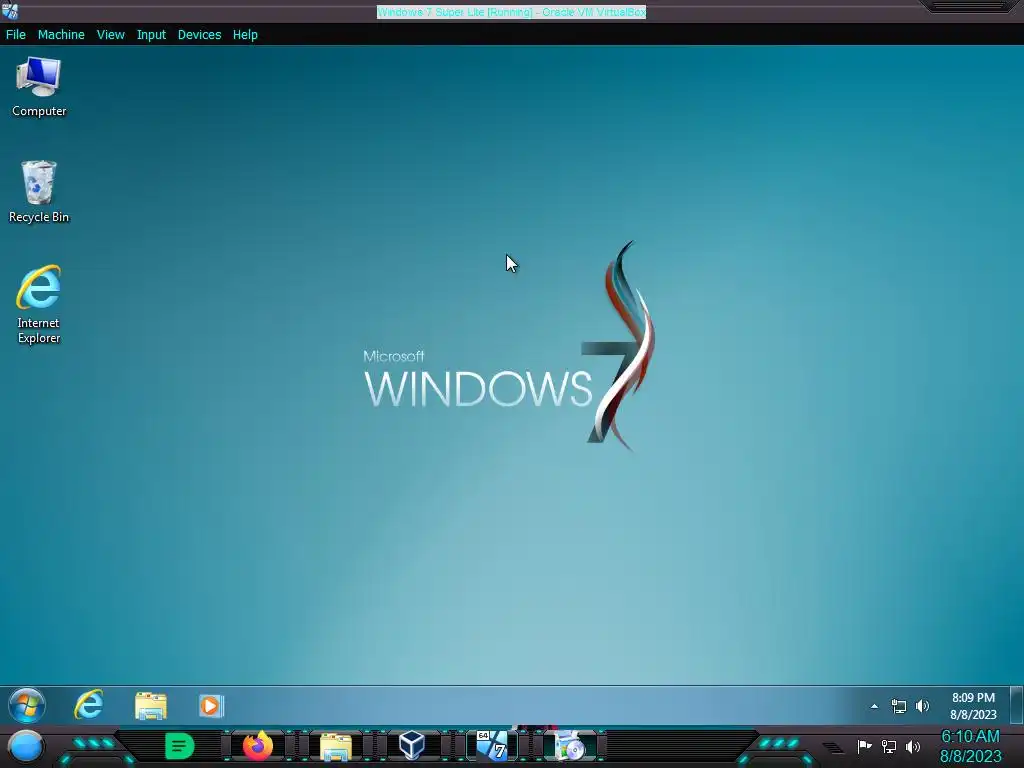Screen dimensions: 1024x768
Task: Open the View menu
Action: click(x=110, y=35)
